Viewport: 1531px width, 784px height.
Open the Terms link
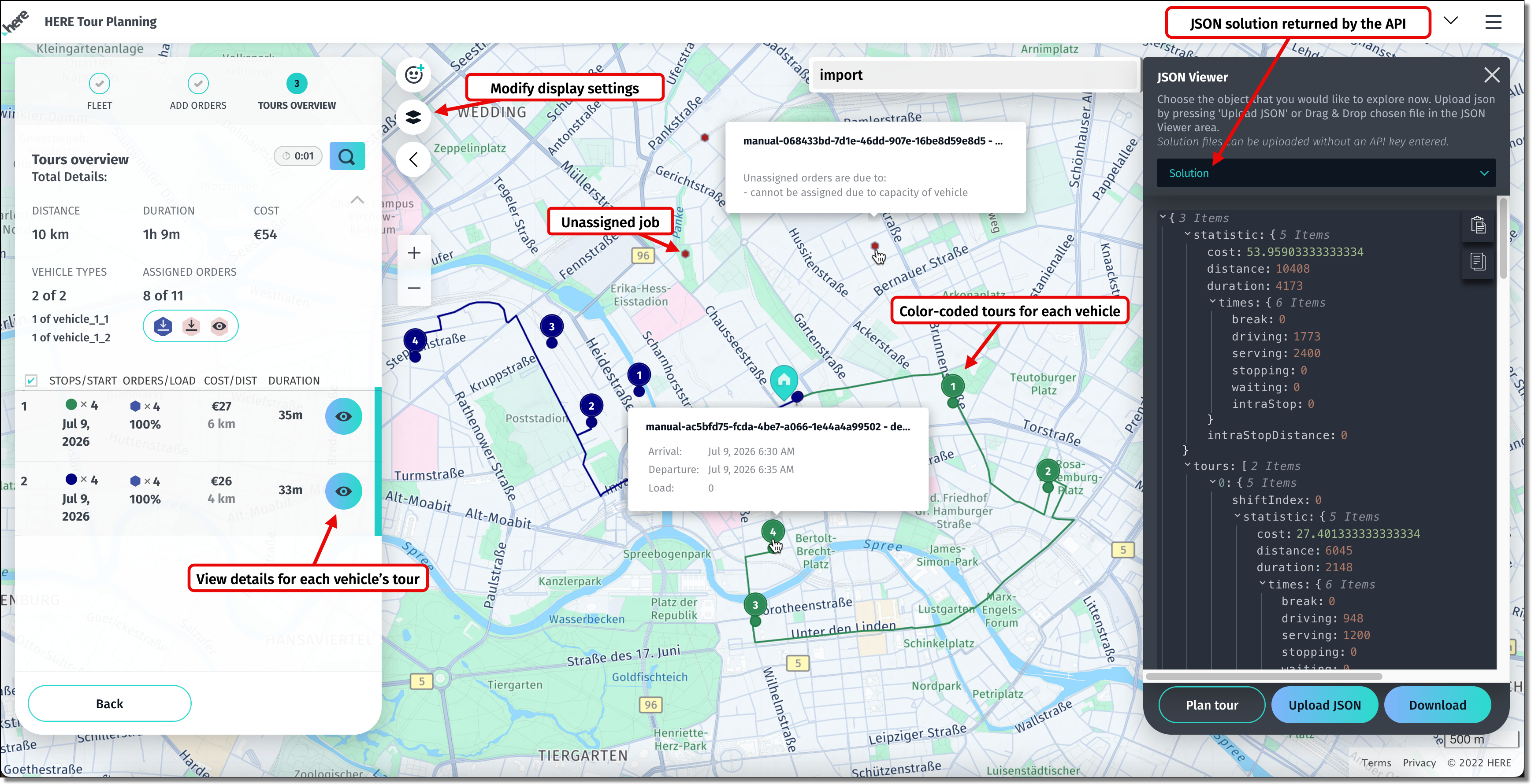click(x=1376, y=763)
